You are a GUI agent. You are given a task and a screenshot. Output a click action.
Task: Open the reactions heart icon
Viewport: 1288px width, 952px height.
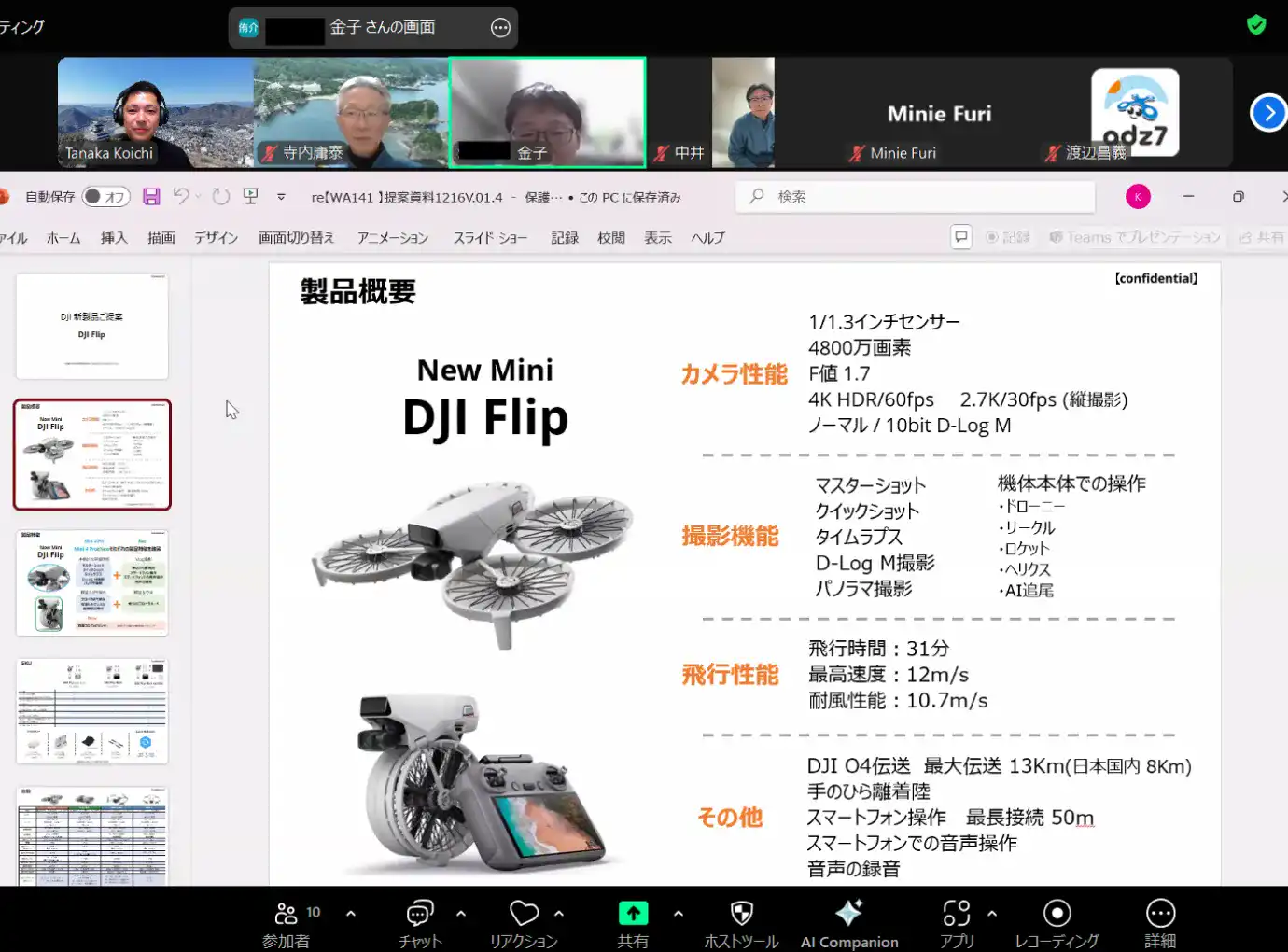pos(525,913)
